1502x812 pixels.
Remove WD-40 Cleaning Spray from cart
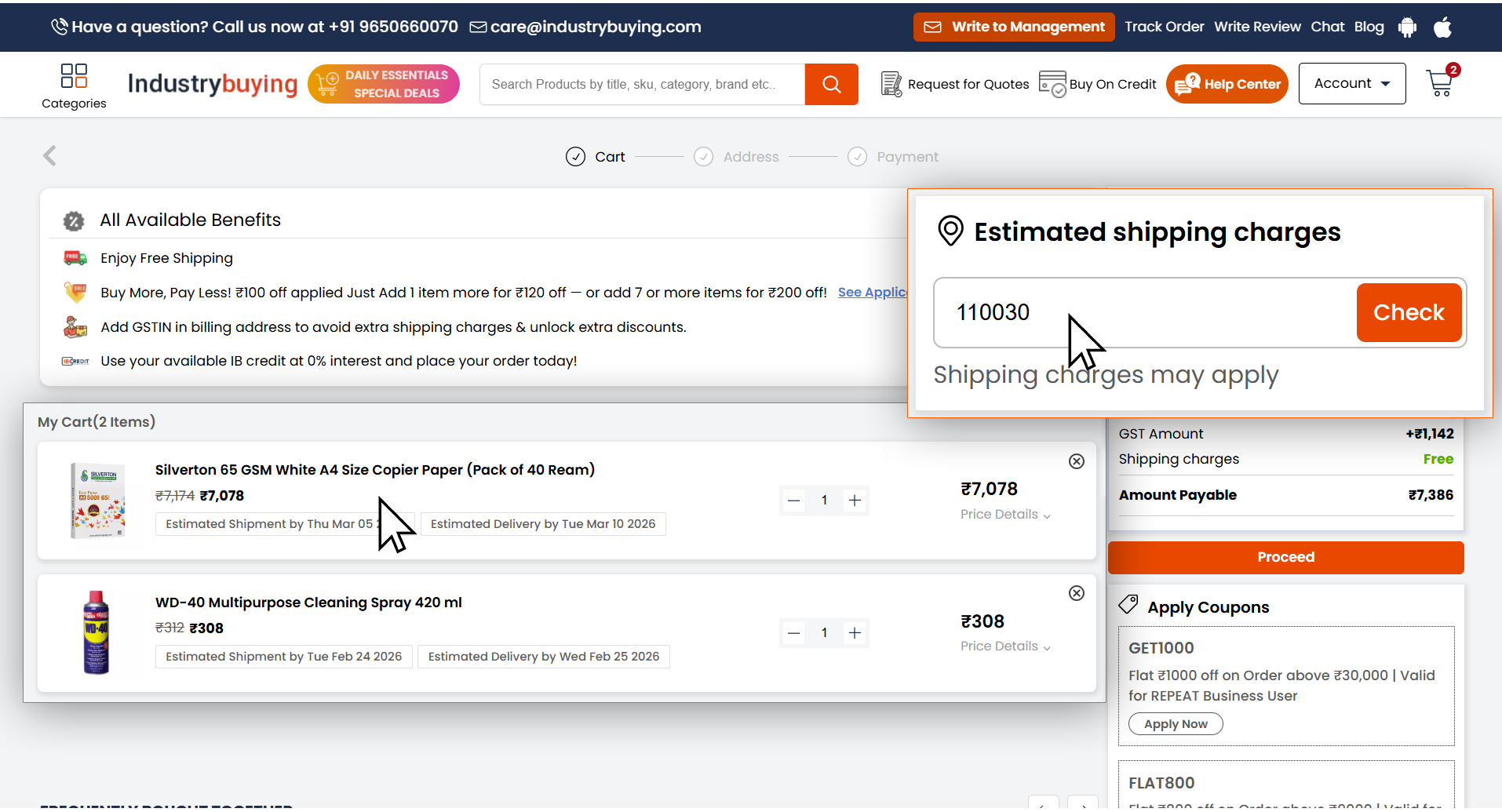tap(1077, 593)
